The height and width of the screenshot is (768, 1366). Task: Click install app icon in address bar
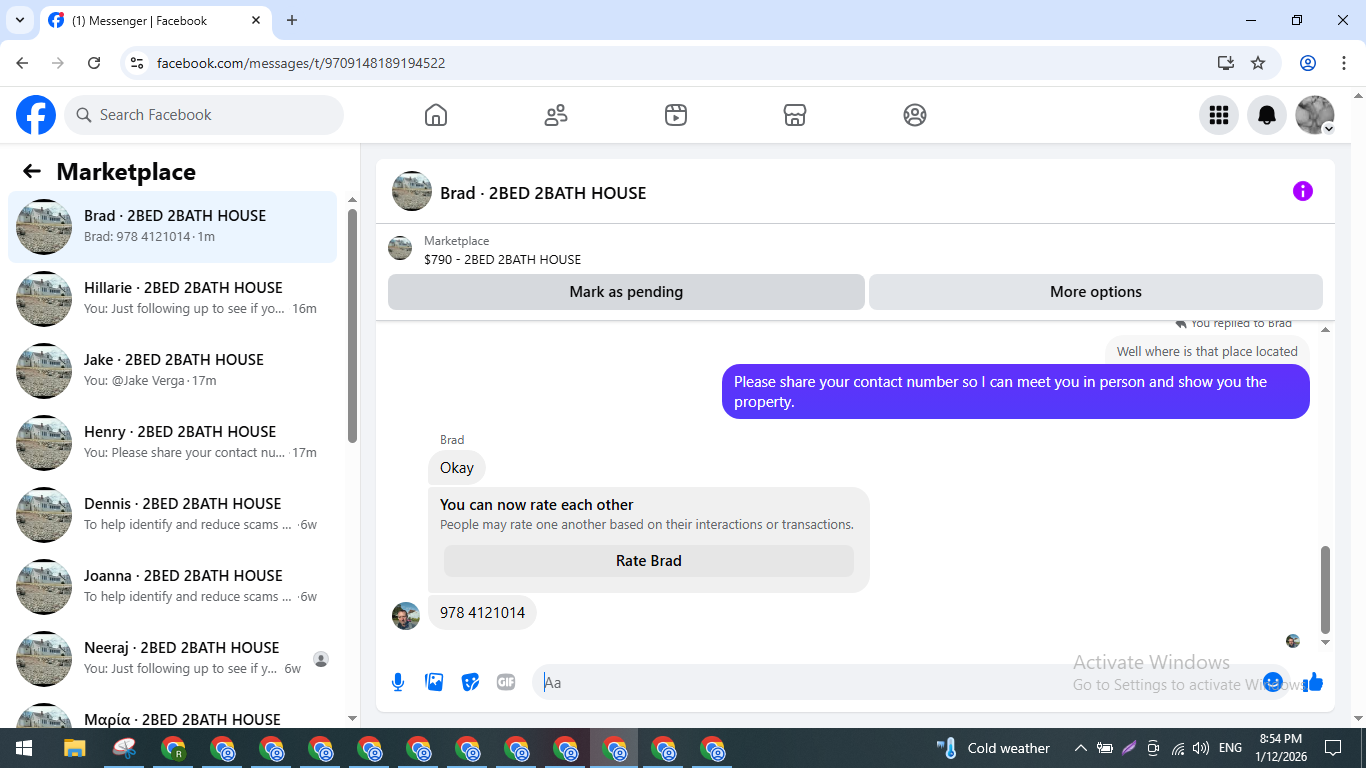pos(1226,63)
